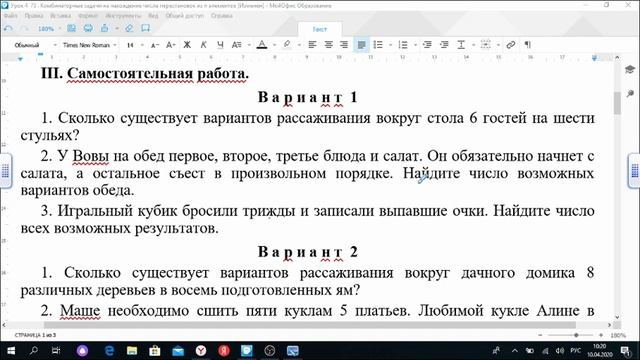Open the Вставка menu
The width and height of the screenshot is (640, 360).
pyautogui.click(x=60, y=16)
